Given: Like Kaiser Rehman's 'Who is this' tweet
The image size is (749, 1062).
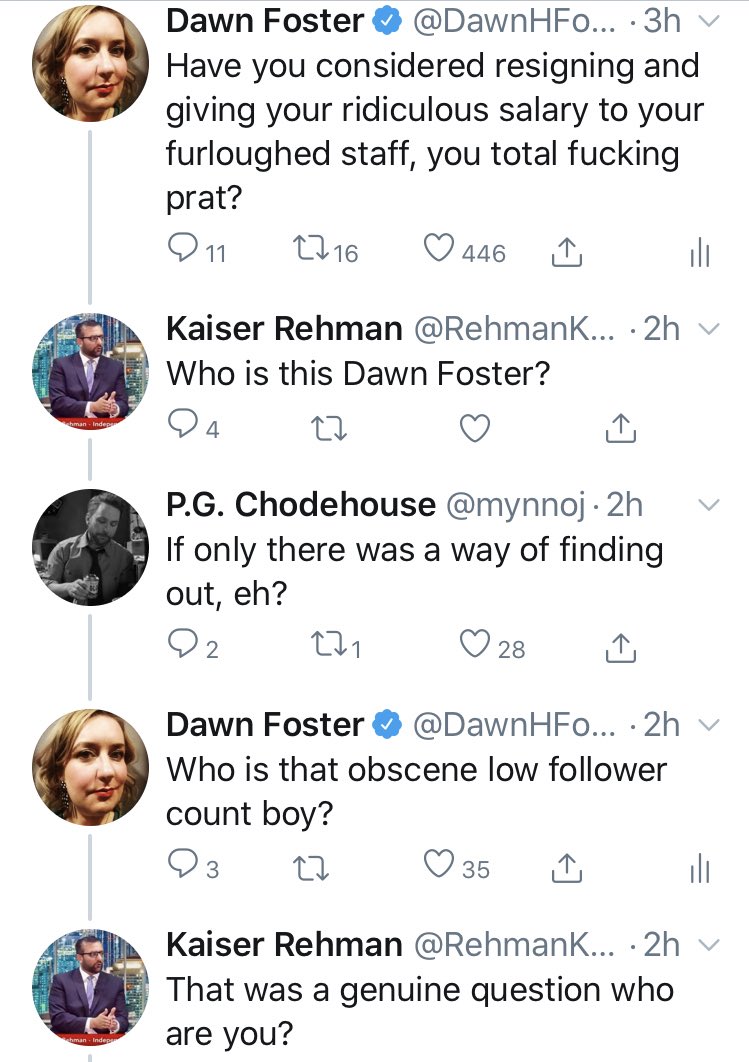Looking at the screenshot, I should [475, 429].
